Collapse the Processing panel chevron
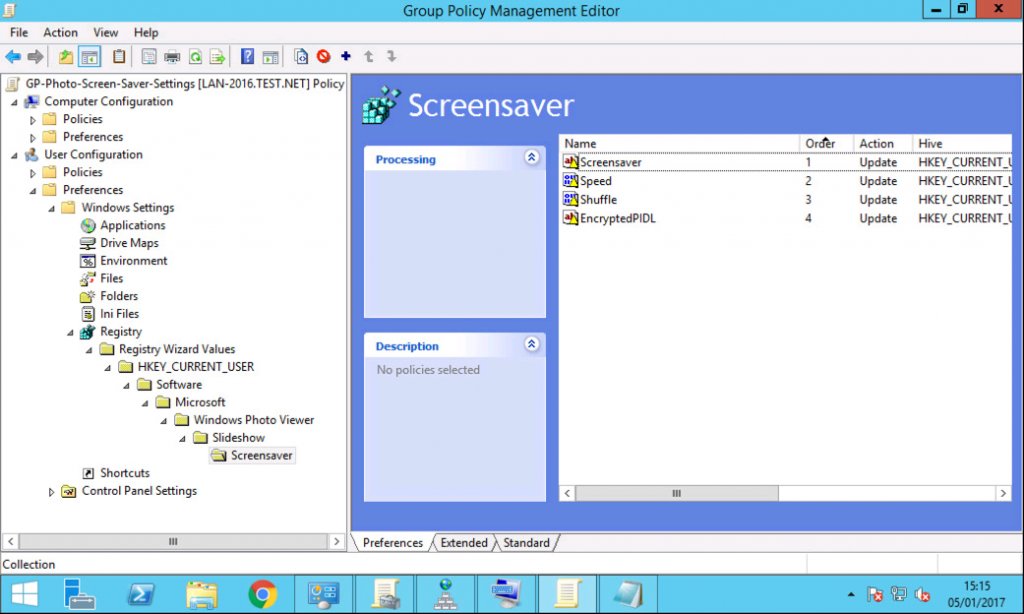The height and width of the screenshot is (614, 1024). coord(531,159)
